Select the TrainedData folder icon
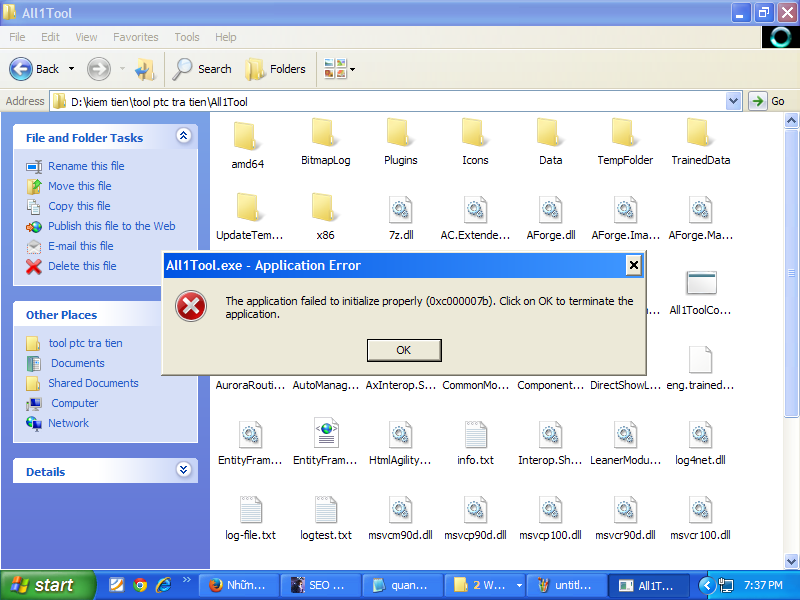 700,133
